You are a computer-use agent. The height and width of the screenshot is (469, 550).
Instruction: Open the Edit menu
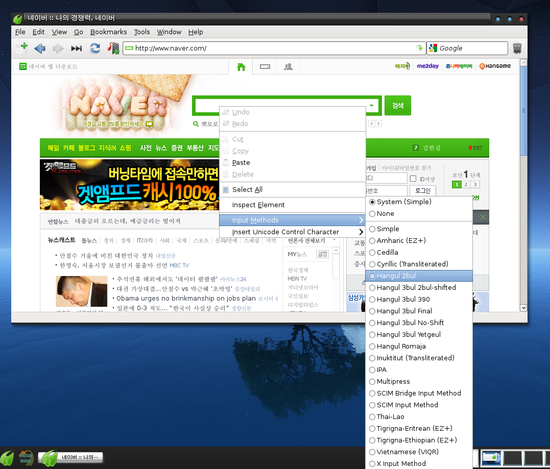[38, 32]
